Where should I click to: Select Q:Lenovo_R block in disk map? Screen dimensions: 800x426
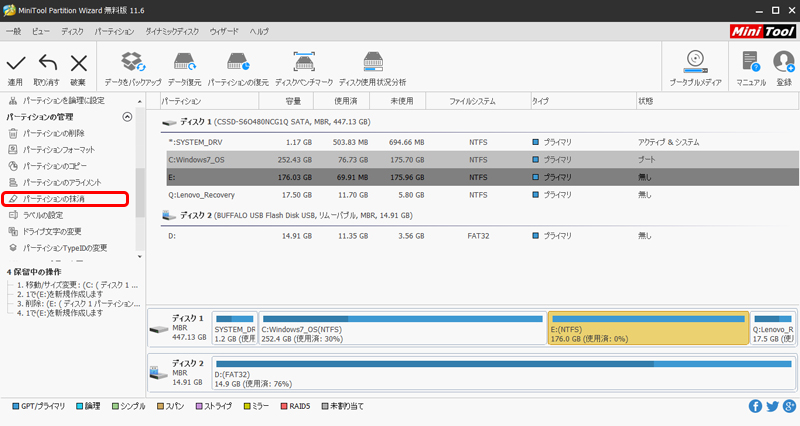773,328
